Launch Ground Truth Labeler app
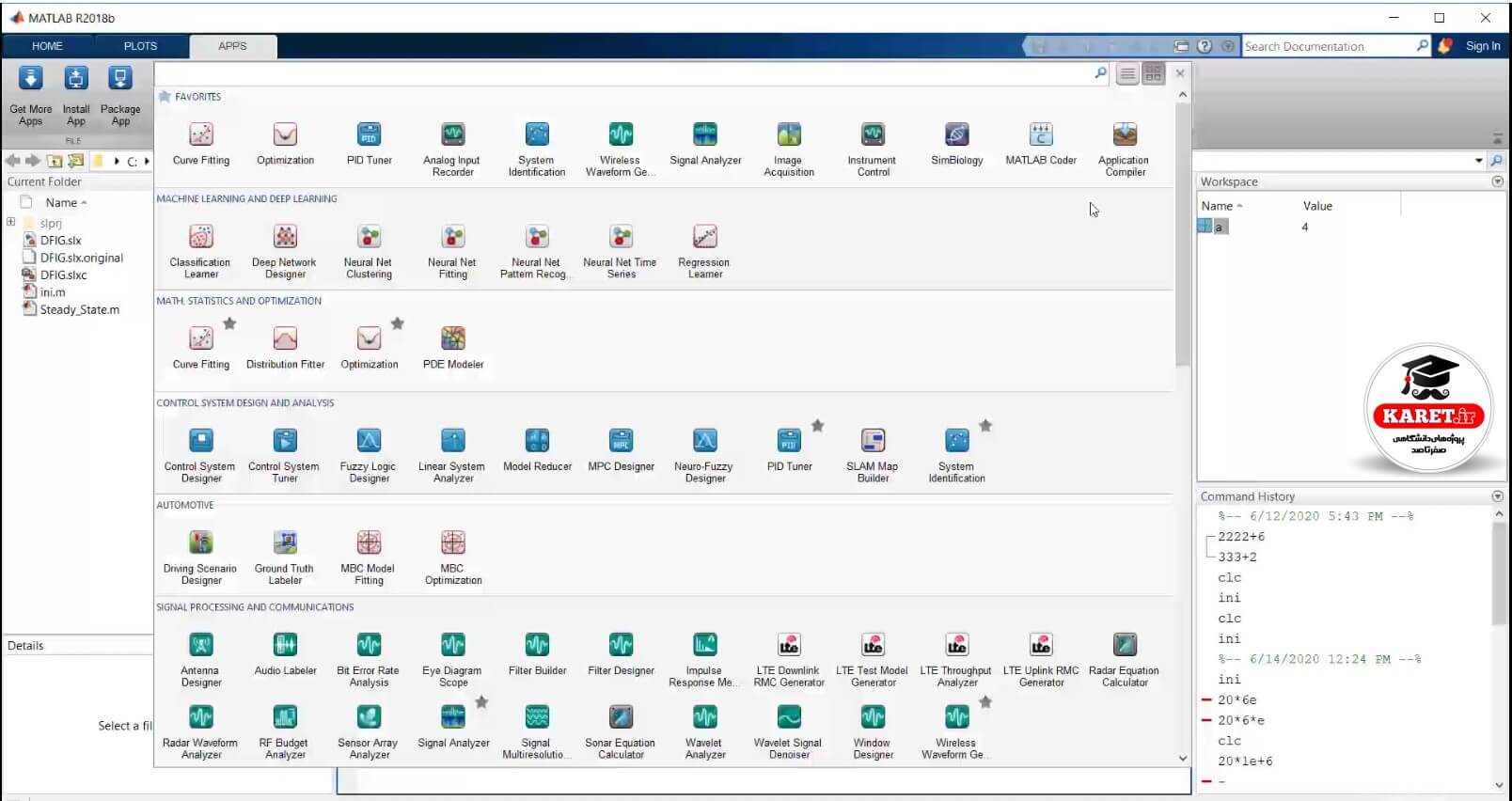Screen dimensions: 1512x801 (x=285, y=558)
